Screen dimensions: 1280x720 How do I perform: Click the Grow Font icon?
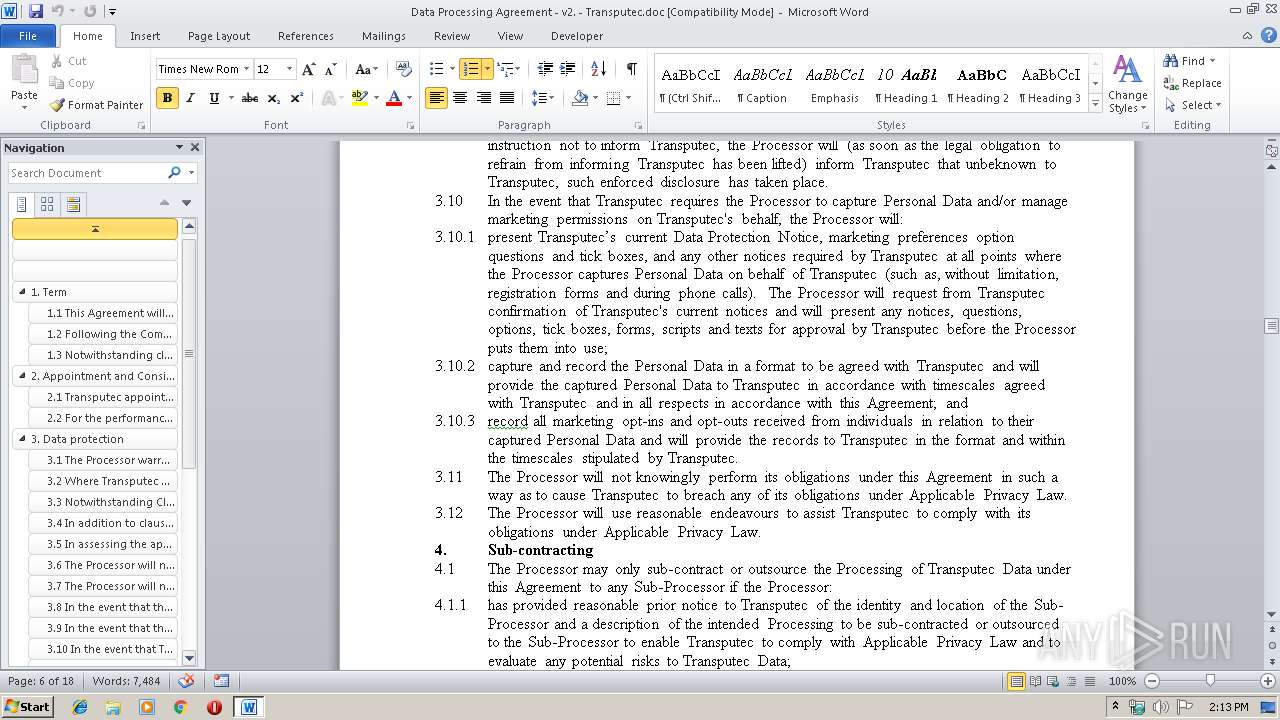pos(309,69)
